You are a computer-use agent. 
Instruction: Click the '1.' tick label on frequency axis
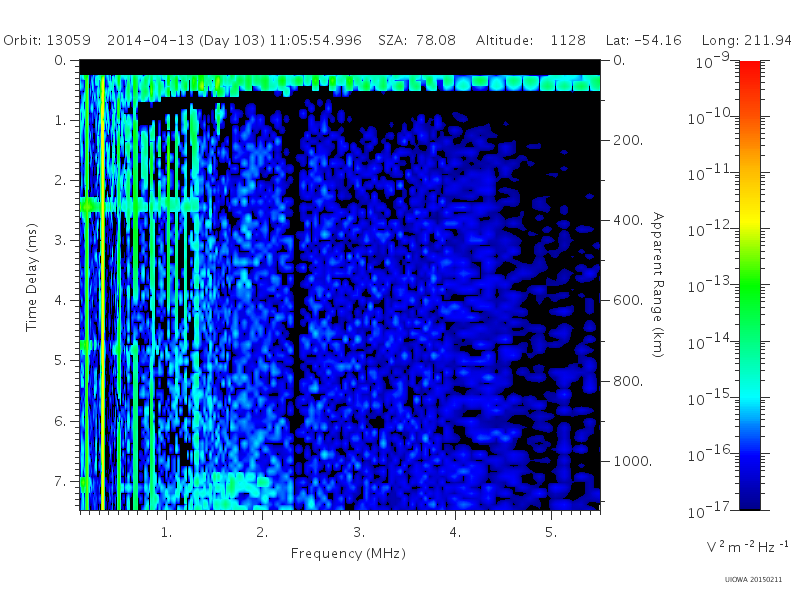pos(166,532)
